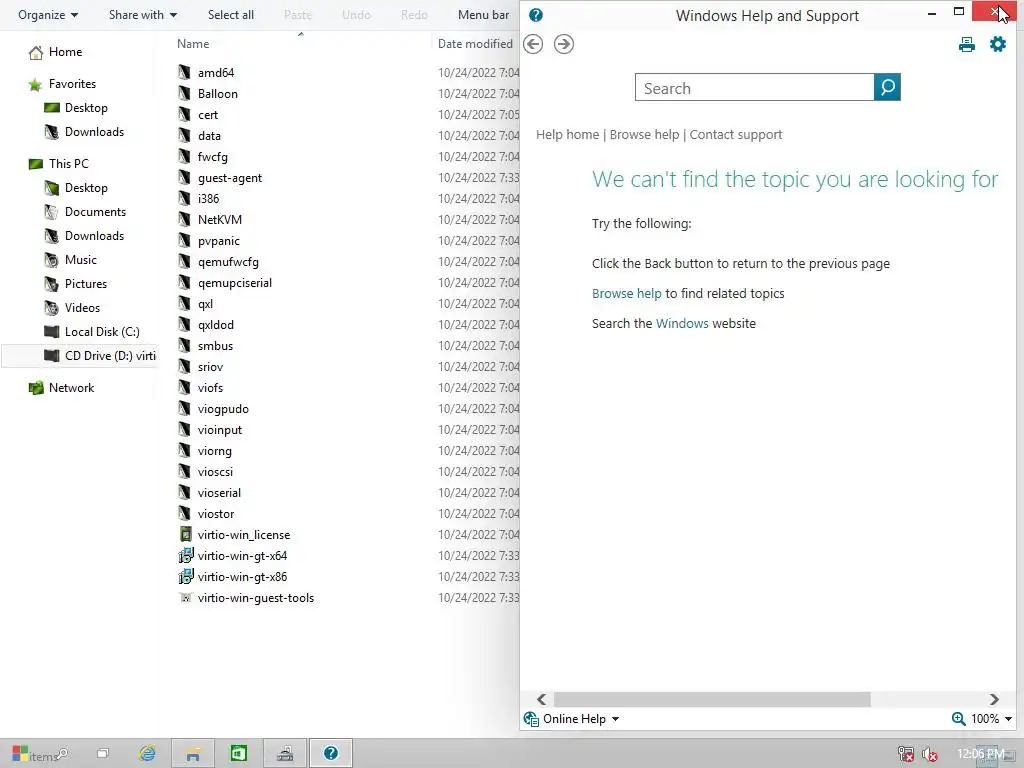Sort by the Name column header
The height and width of the screenshot is (768, 1024).
(193, 44)
